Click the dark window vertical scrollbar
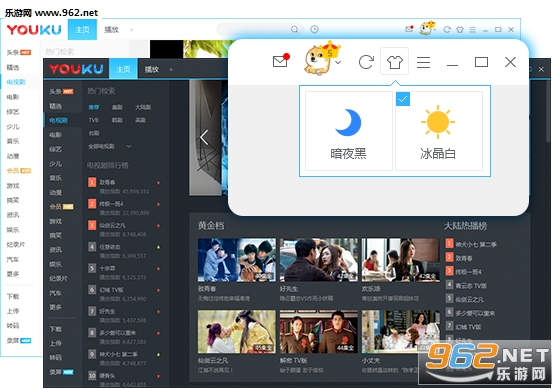 pyautogui.click(x=548, y=112)
